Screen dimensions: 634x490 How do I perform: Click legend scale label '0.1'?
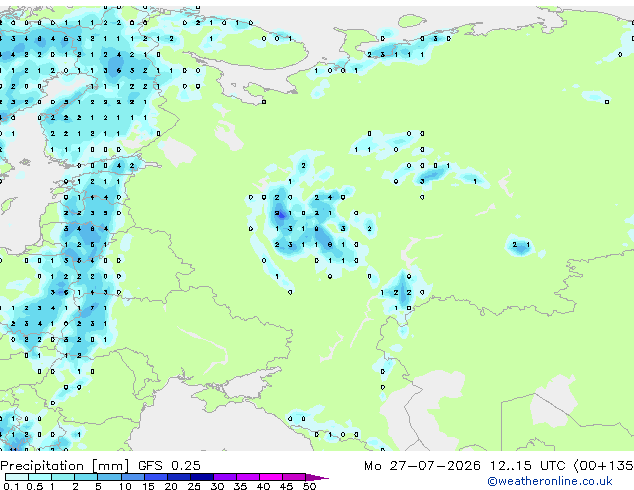11,486
